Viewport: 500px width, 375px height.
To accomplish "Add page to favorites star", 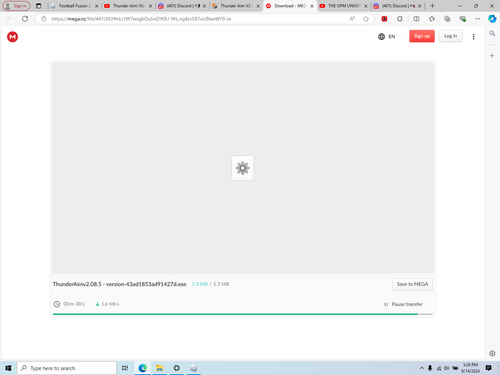I will point(366,19).
